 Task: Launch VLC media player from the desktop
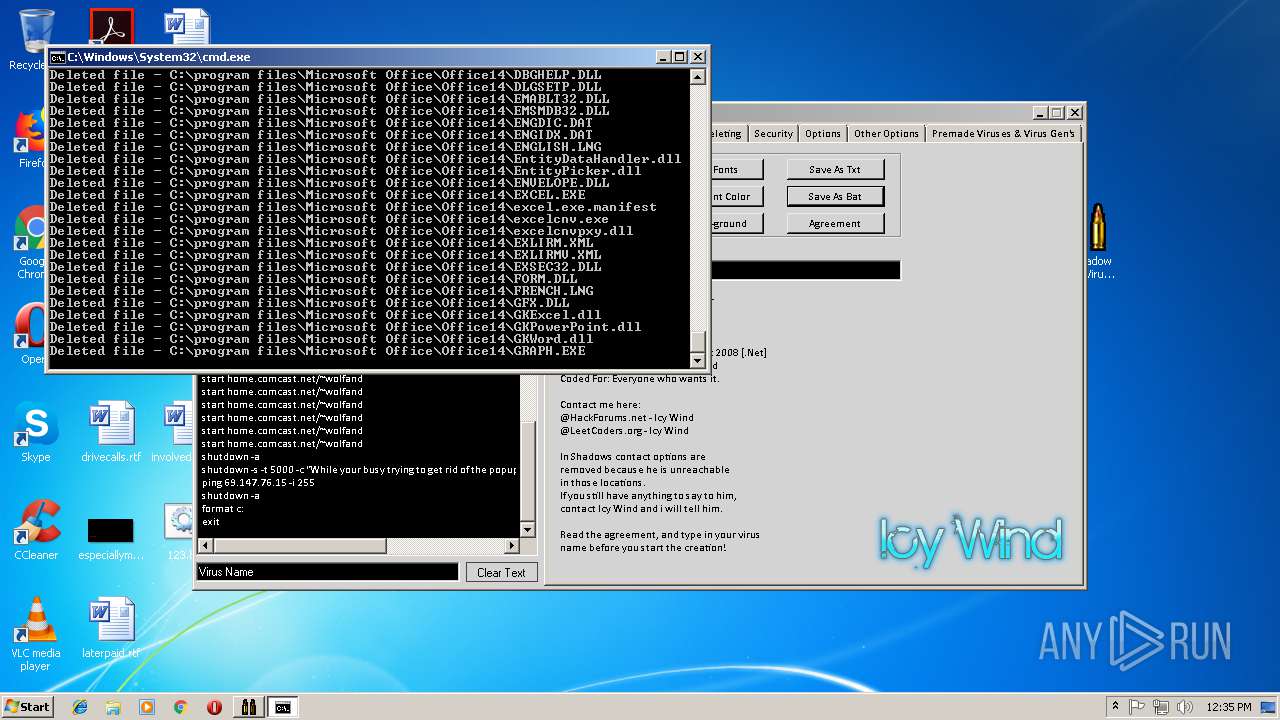(36, 625)
